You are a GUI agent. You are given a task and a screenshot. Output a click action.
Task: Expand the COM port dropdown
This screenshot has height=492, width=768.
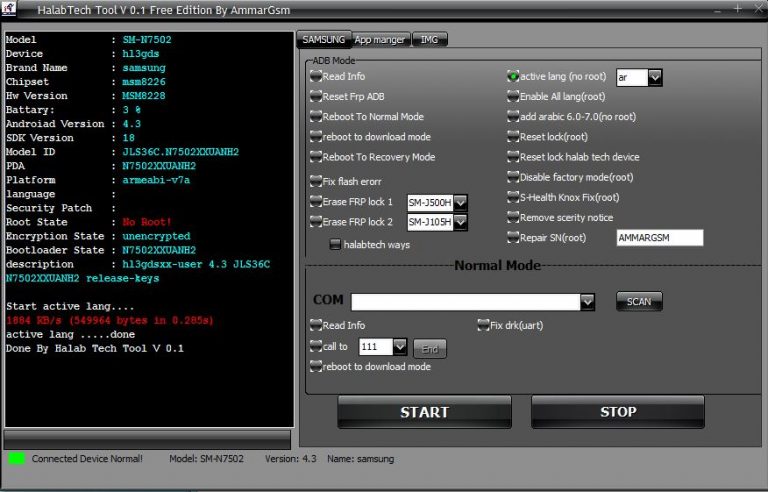pos(587,302)
